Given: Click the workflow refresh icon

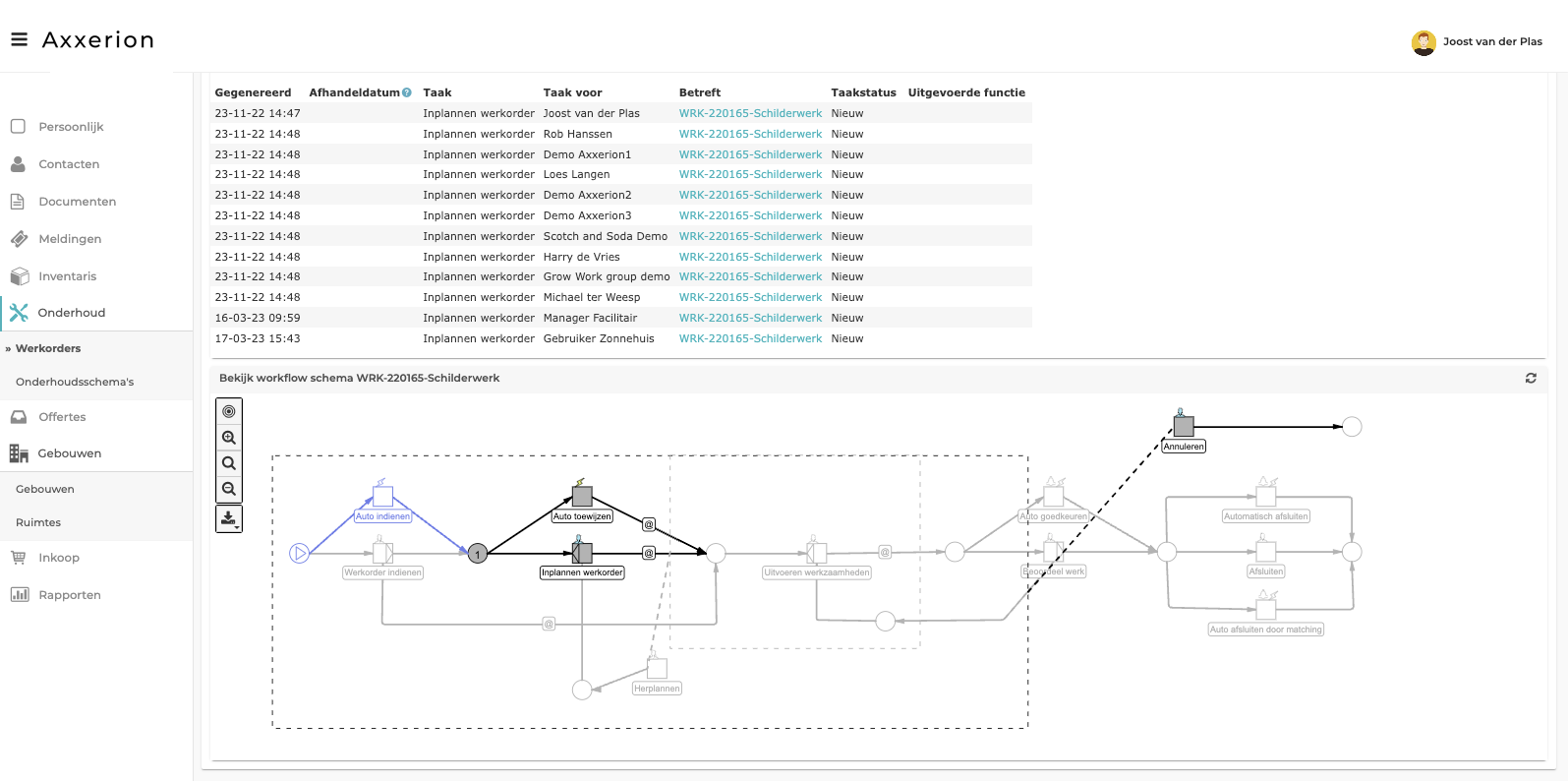Looking at the screenshot, I should tap(1530, 378).
